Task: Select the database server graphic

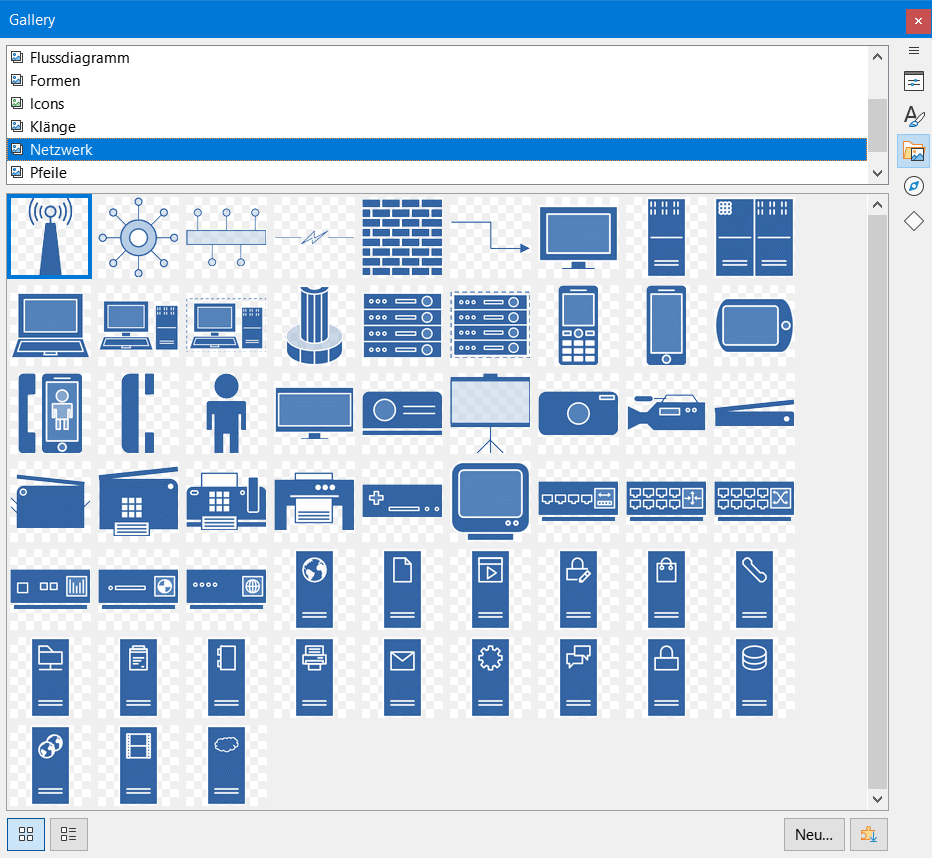Action: (754, 676)
